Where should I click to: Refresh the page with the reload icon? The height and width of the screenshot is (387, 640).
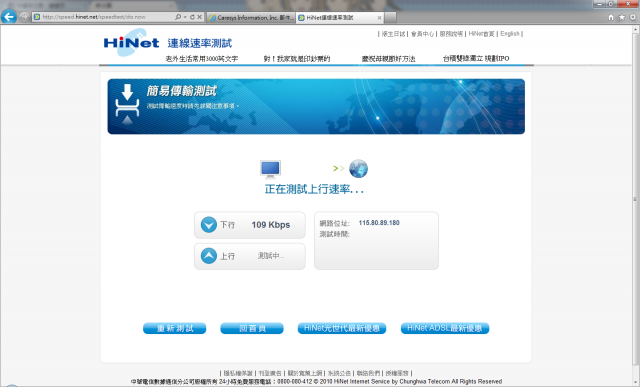(x=192, y=17)
